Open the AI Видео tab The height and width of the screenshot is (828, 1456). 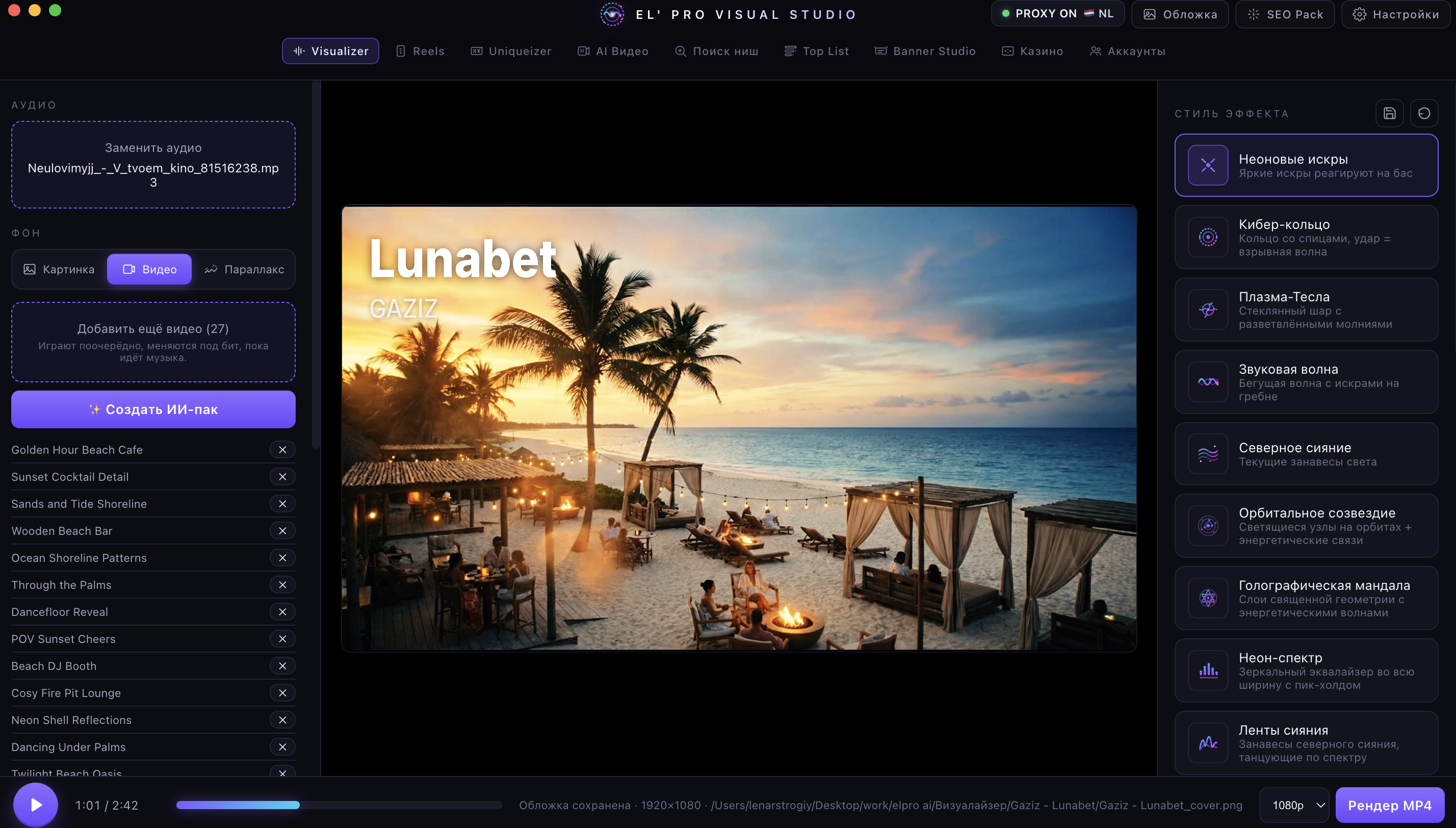tap(613, 51)
